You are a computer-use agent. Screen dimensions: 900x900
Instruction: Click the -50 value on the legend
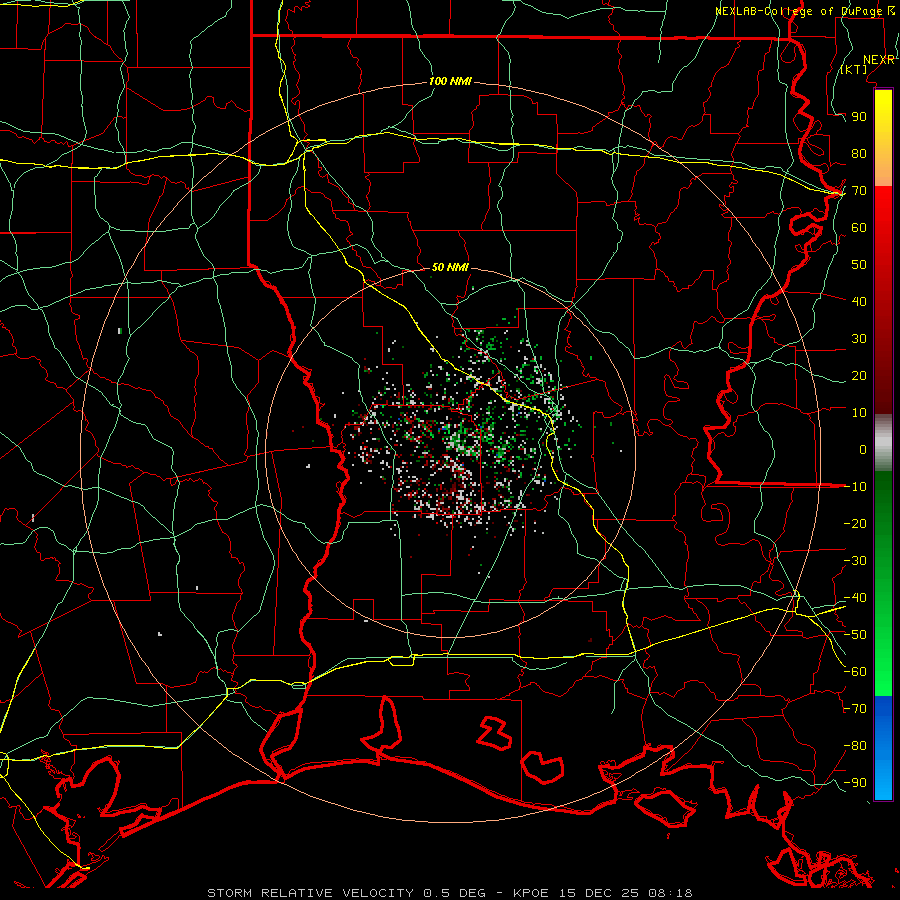[855, 635]
